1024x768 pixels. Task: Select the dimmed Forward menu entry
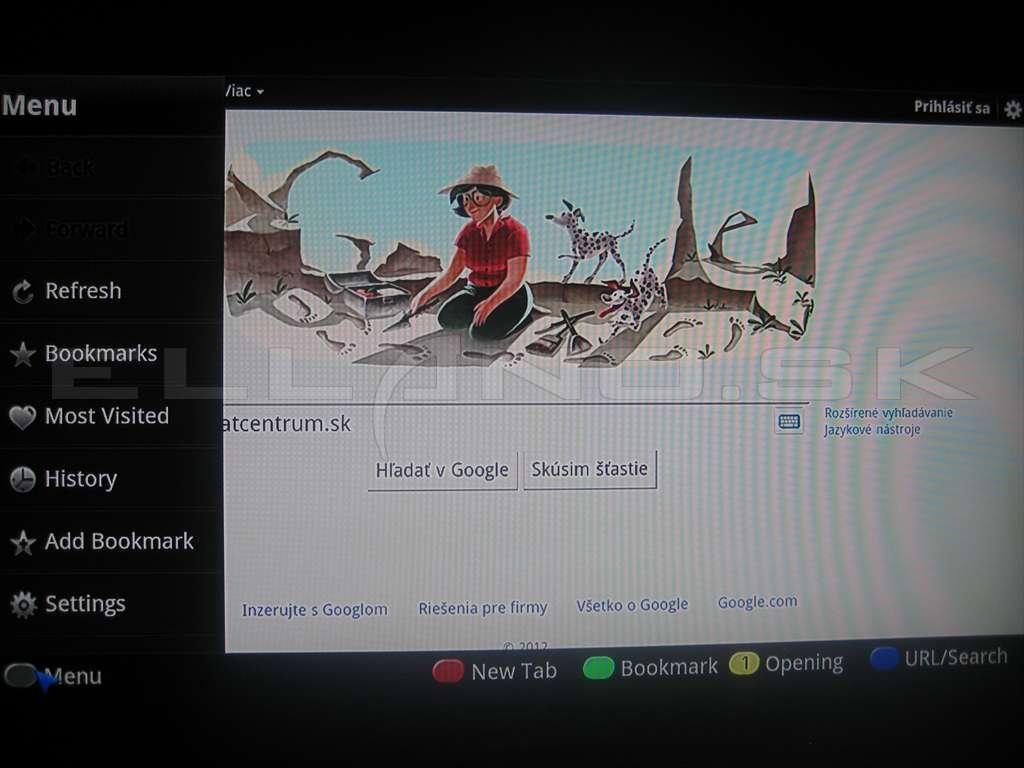tap(111, 229)
